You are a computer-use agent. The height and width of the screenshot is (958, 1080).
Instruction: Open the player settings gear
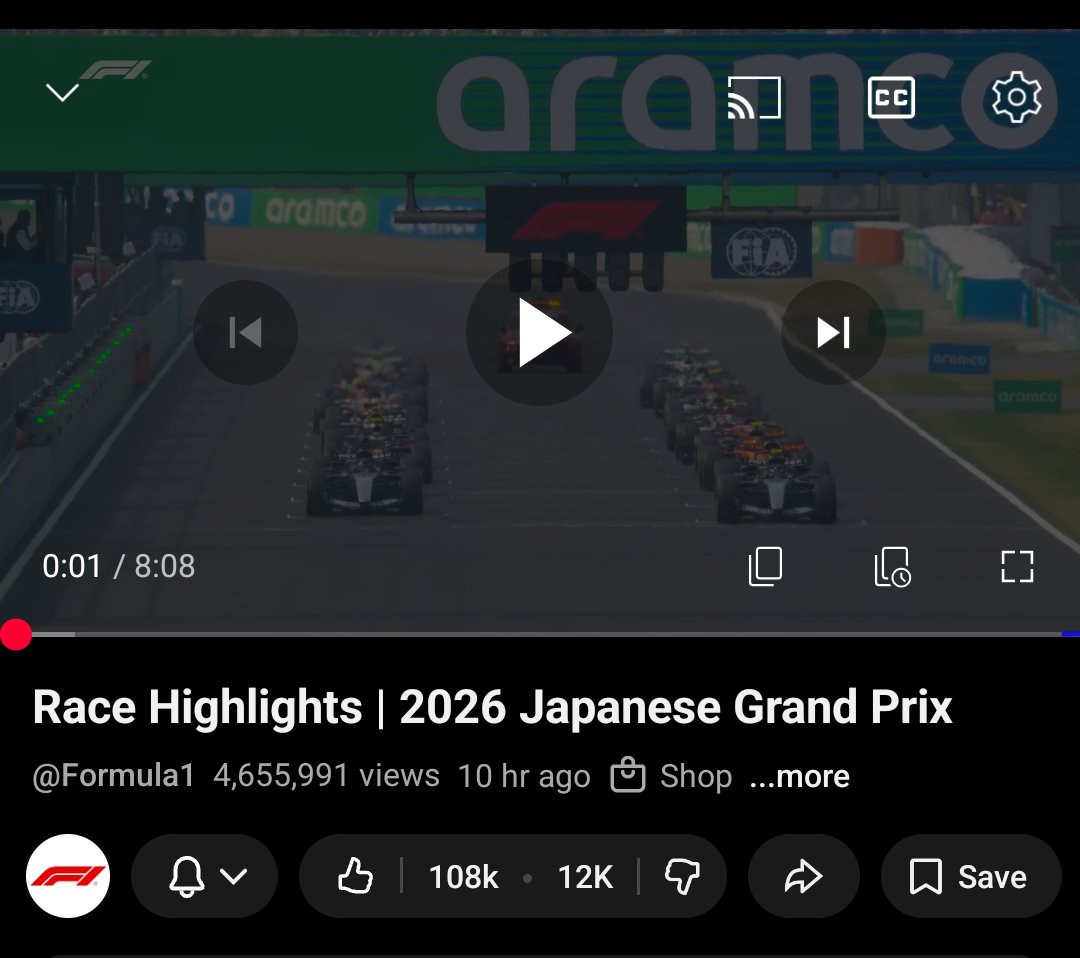coord(1016,98)
